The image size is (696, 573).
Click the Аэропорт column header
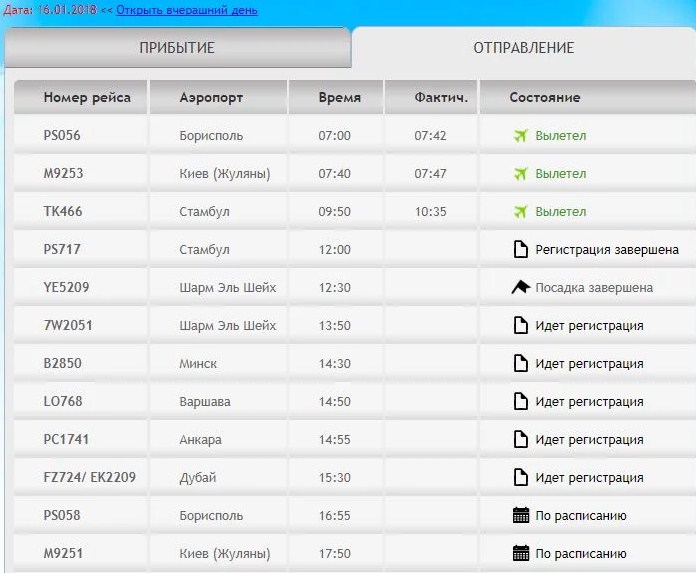pyautogui.click(x=211, y=98)
